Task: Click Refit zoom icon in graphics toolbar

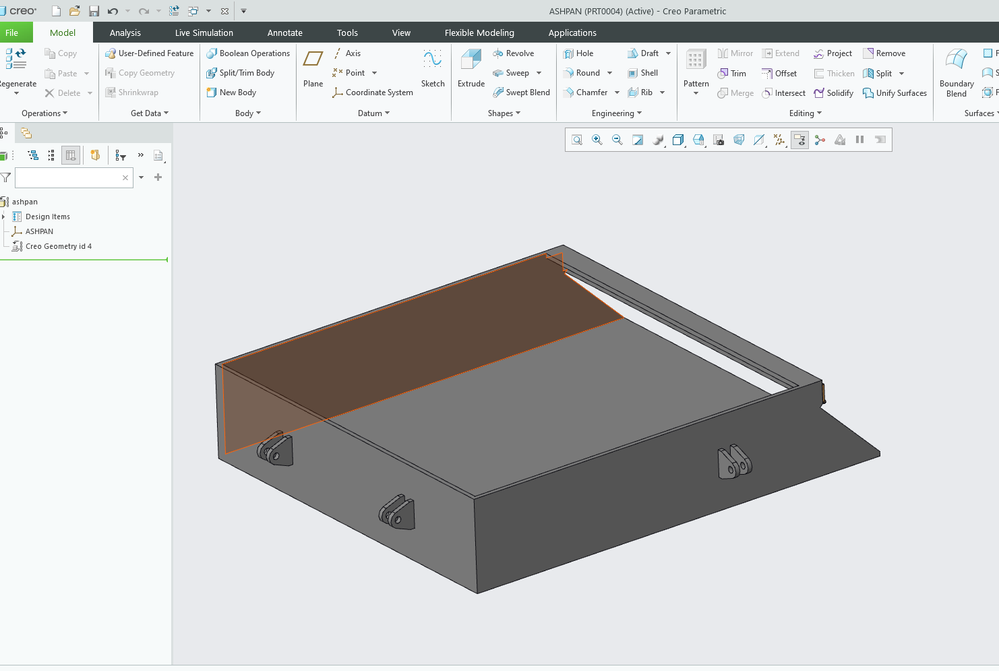Action: [577, 140]
